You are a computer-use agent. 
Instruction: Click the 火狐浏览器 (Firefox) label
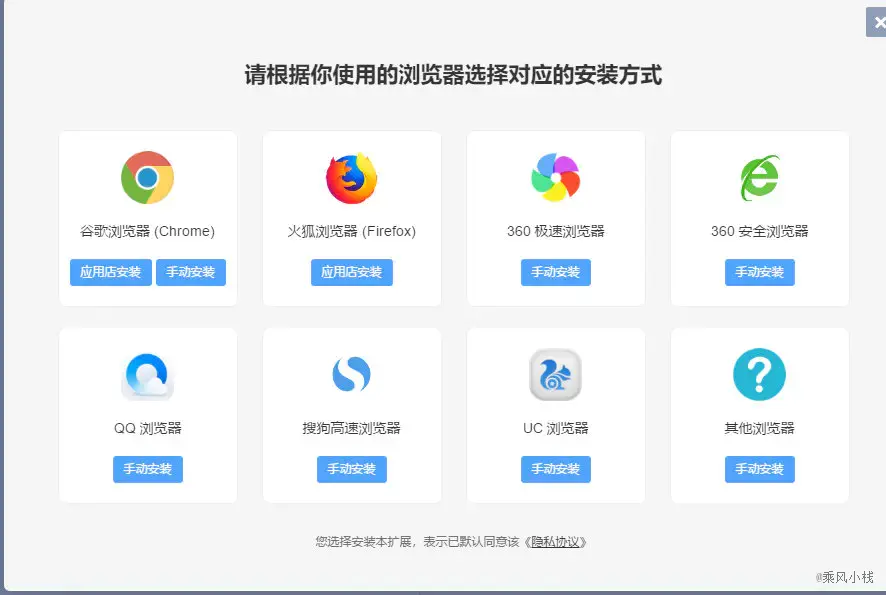point(351,231)
